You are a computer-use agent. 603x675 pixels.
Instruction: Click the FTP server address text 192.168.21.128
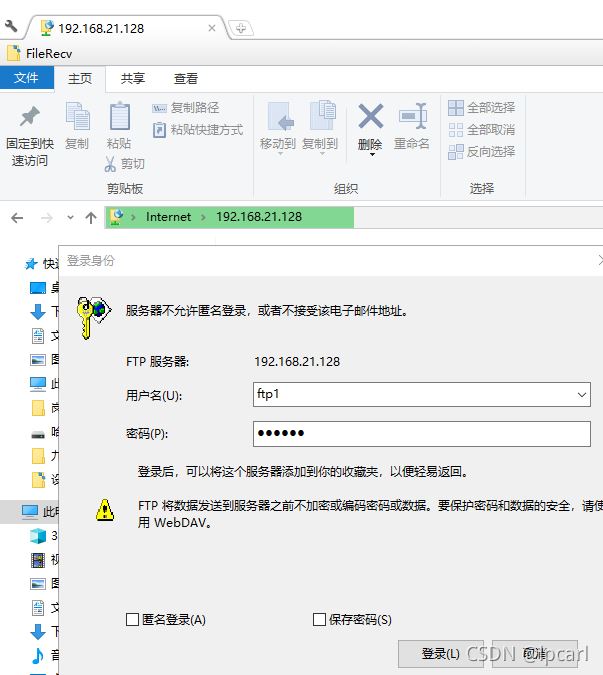coord(297,362)
